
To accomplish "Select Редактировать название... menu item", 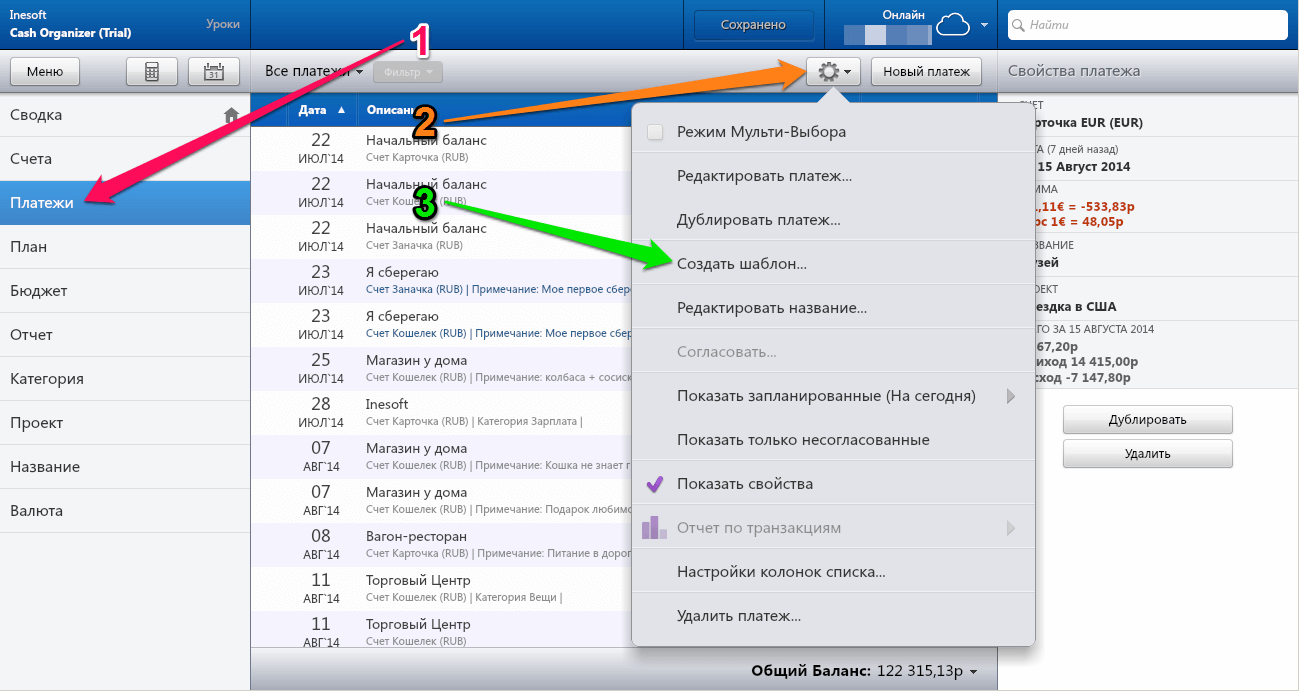I will 834,308.
